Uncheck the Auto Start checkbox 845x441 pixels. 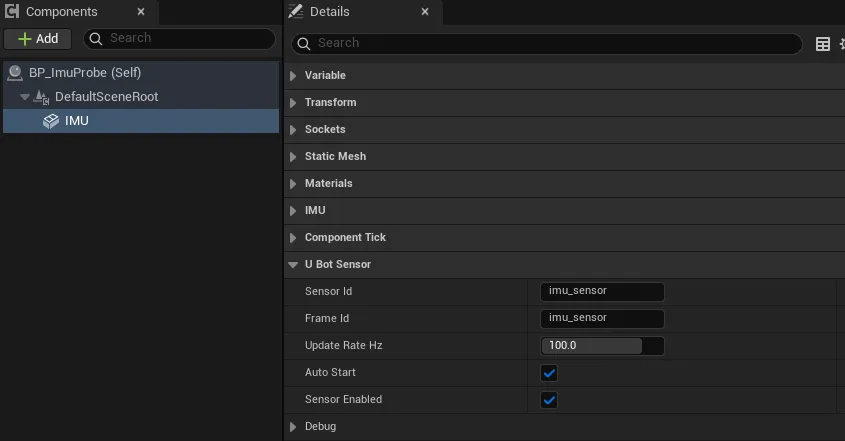pos(549,373)
